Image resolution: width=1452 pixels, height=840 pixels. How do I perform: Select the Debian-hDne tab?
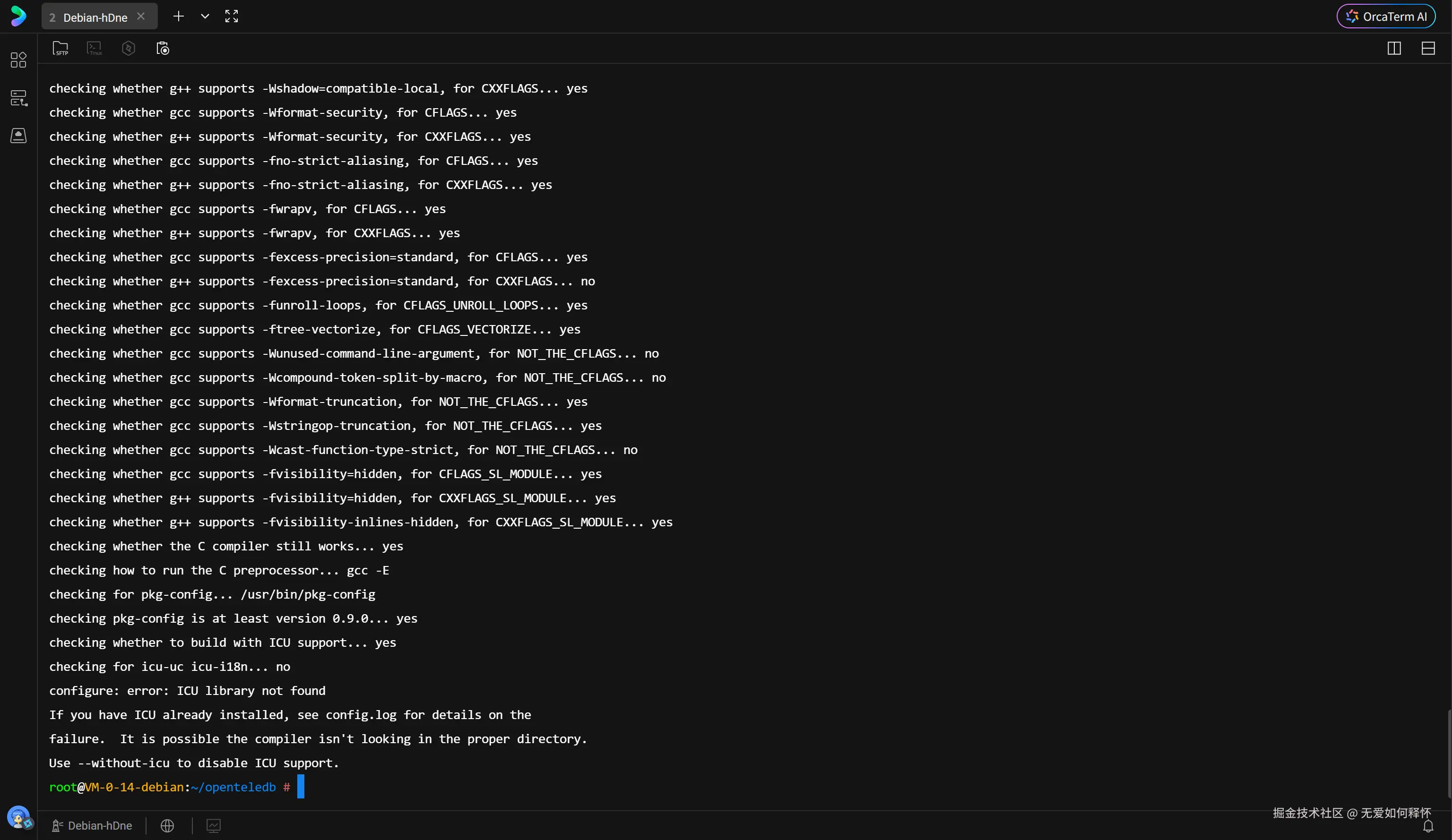pyautogui.click(x=92, y=17)
